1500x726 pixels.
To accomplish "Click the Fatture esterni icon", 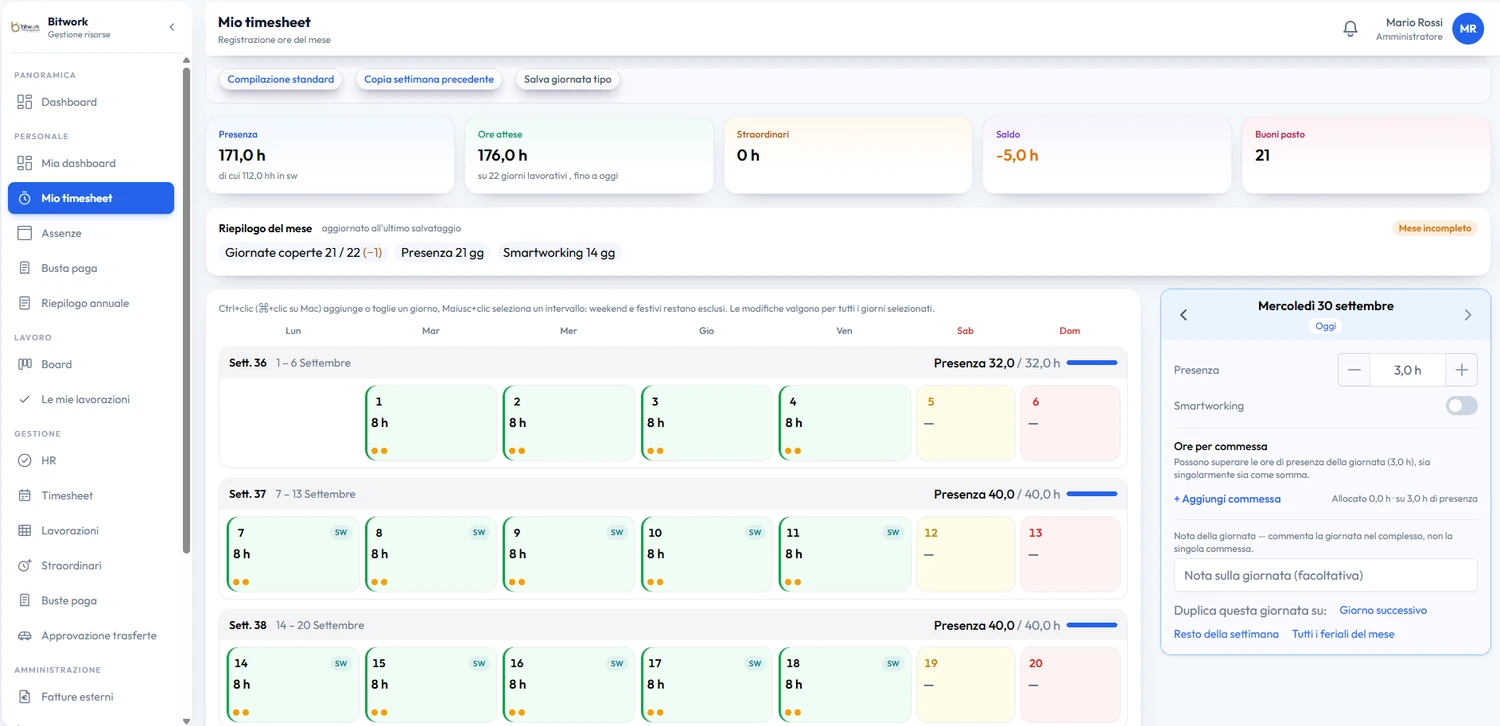I will click(25, 697).
